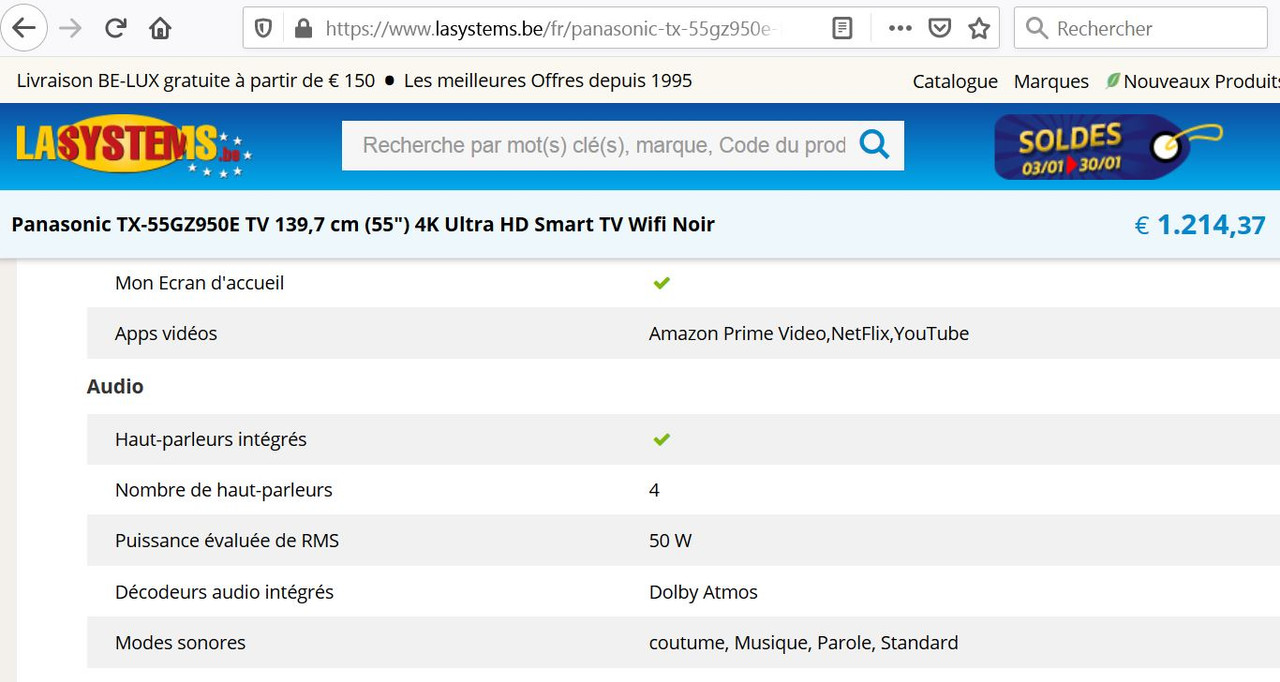
Task: Select Amazon Prime Video,NetFlix,YouTube value
Action: coord(809,333)
